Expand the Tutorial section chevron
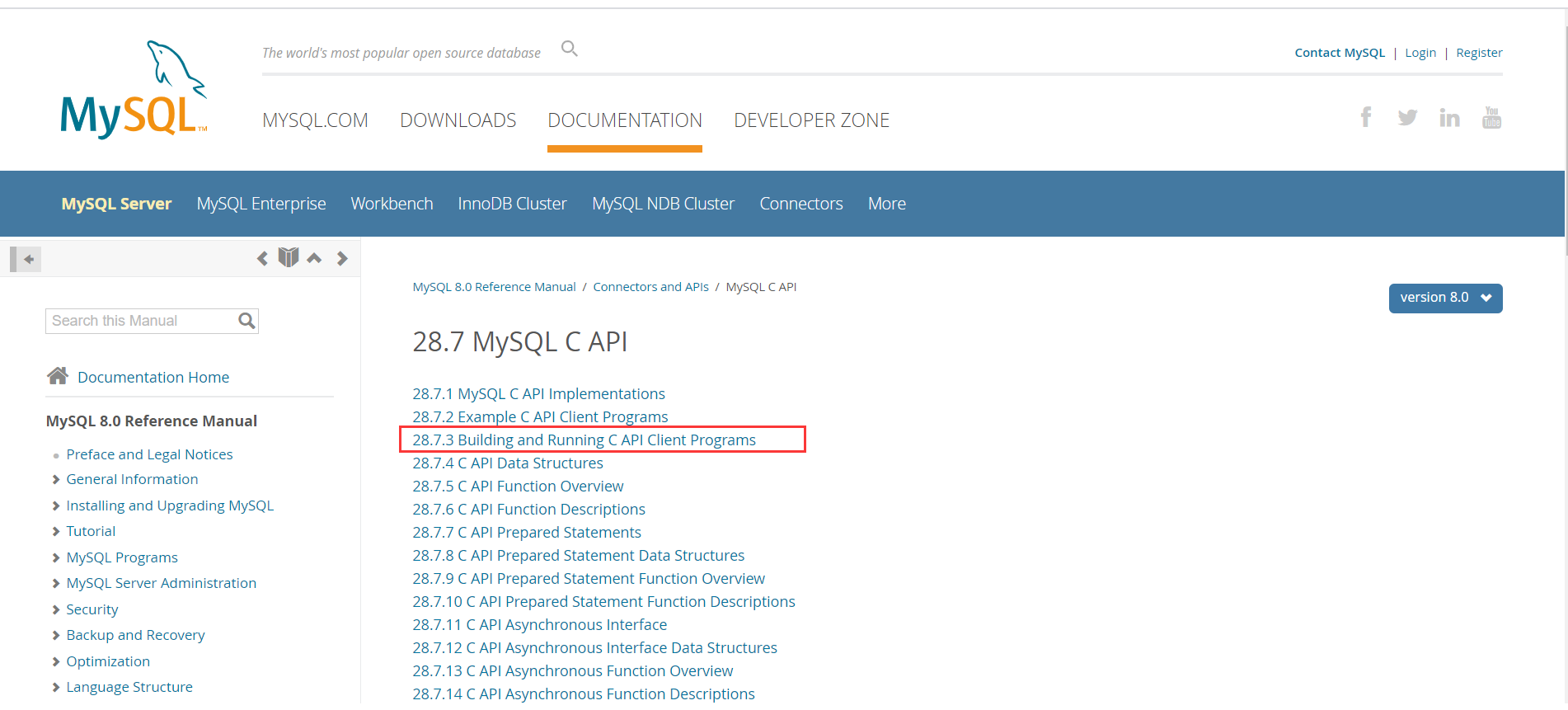 (56, 532)
